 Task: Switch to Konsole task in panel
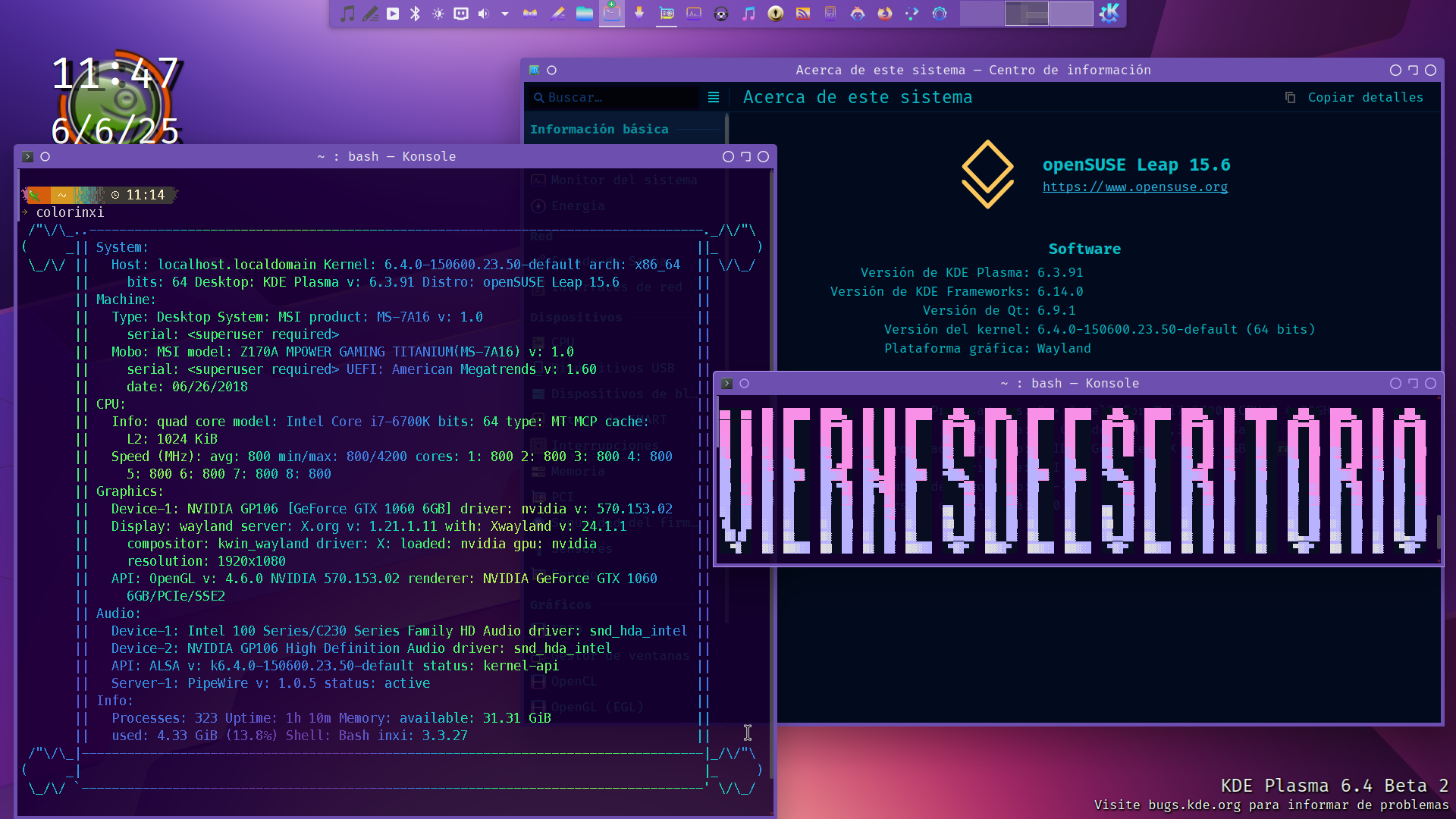click(x=612, y=14)
